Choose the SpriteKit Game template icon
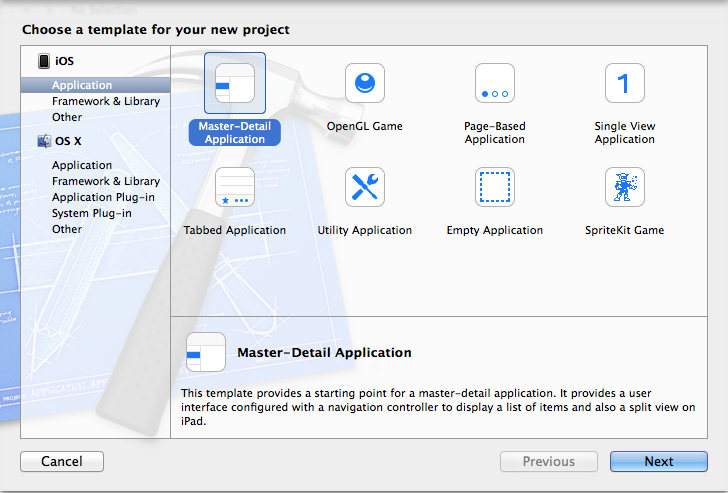 pos(625,187)
